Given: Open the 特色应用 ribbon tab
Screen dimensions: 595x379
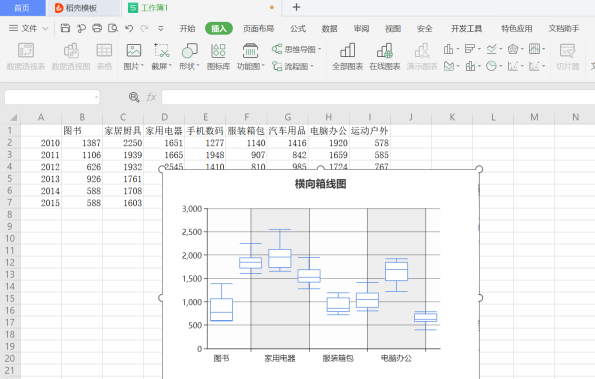Looking at the screenshot, I should (x=516, y=28).
